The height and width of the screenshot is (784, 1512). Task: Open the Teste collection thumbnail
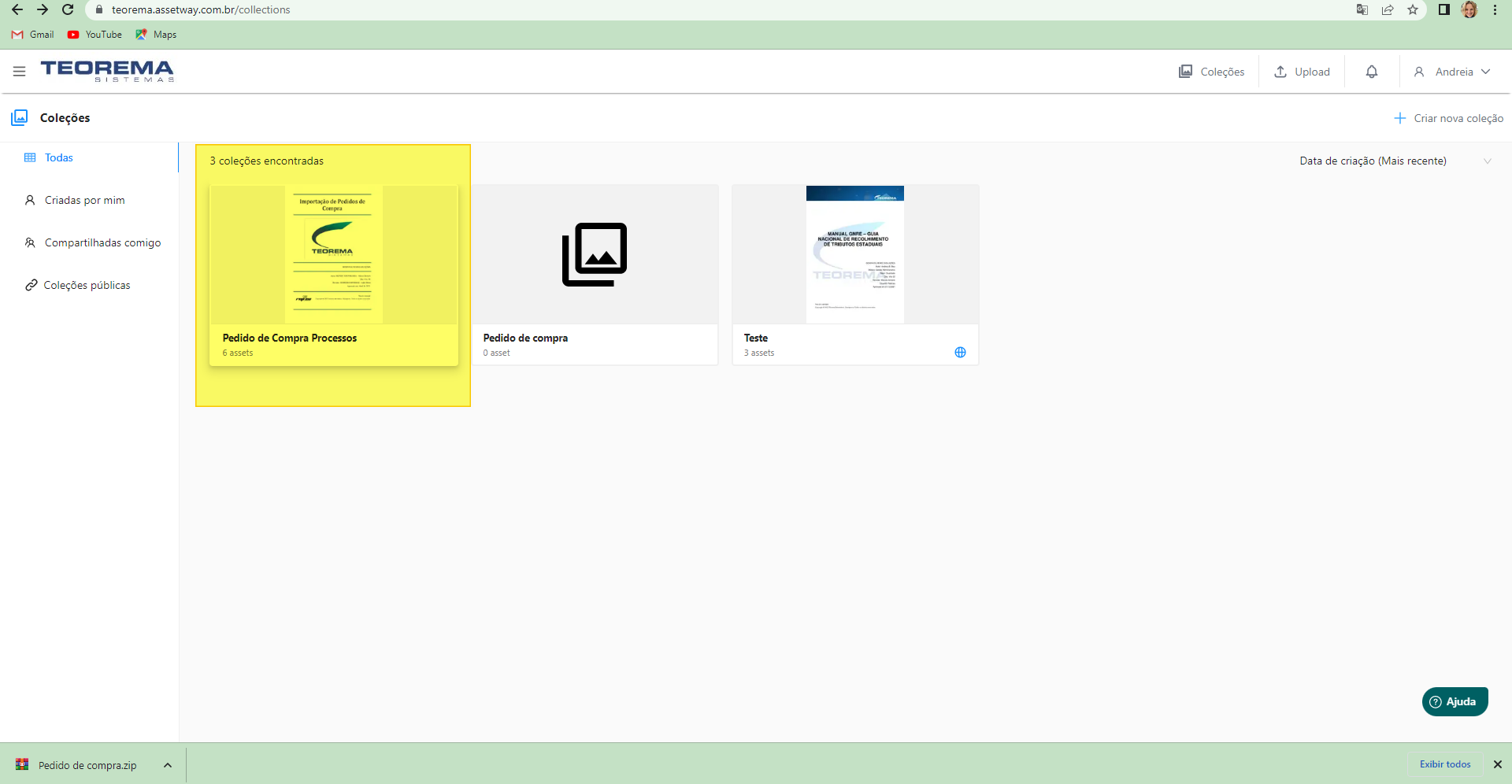click(x=855, y=254)
